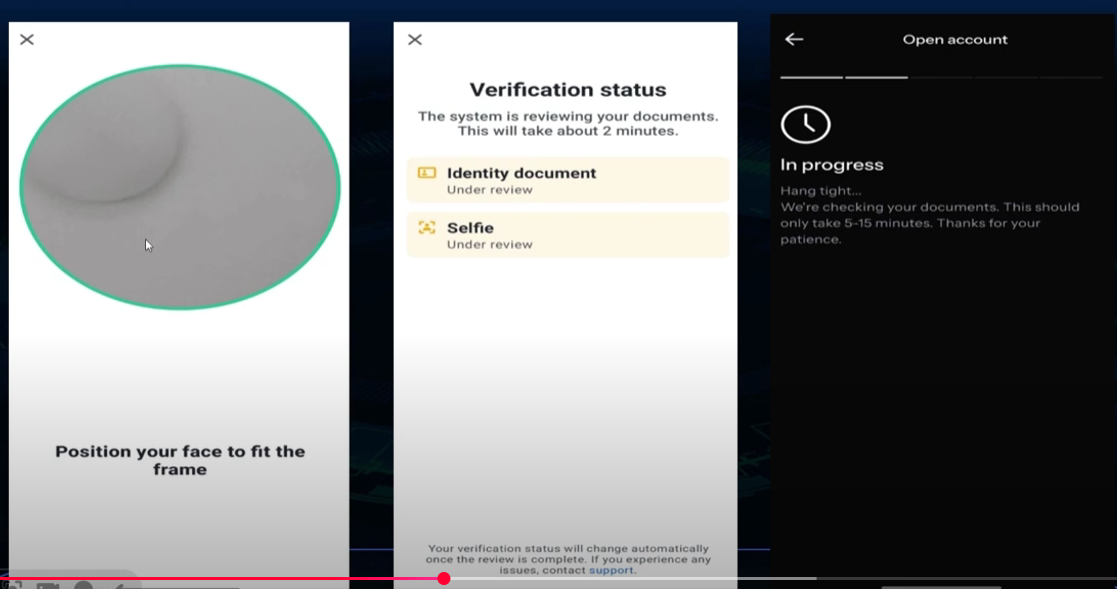Open the Identity document review row
Image resolution: width=1117 pixels, height=589 pixels.
pos(567,180)
